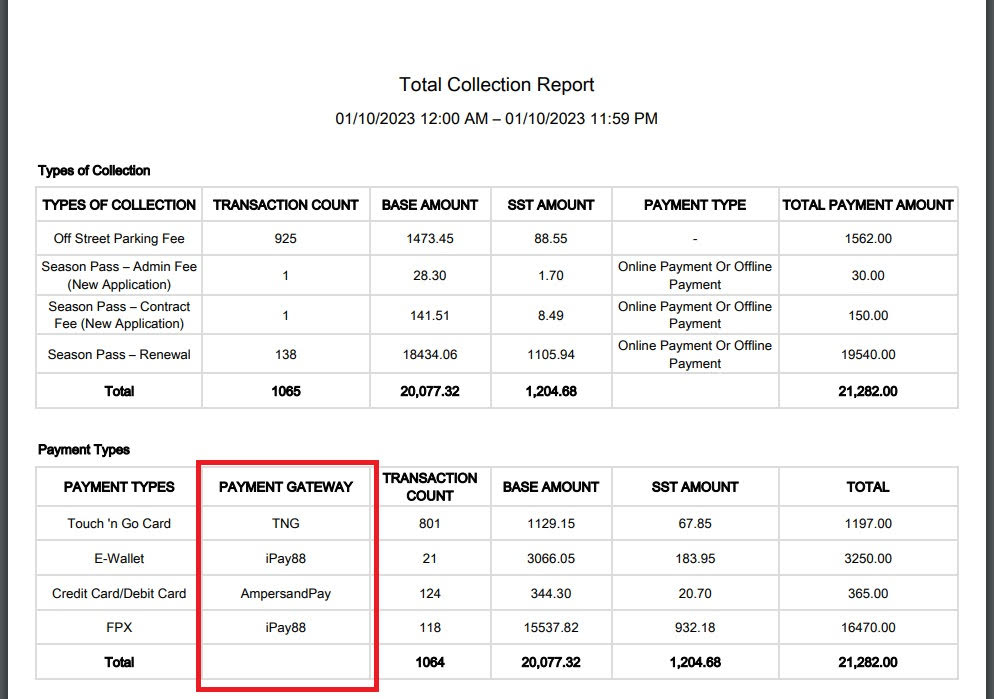Screen dimensions: 994x699
Task: Select base amount 18434.06
Action: pos(430,354)
